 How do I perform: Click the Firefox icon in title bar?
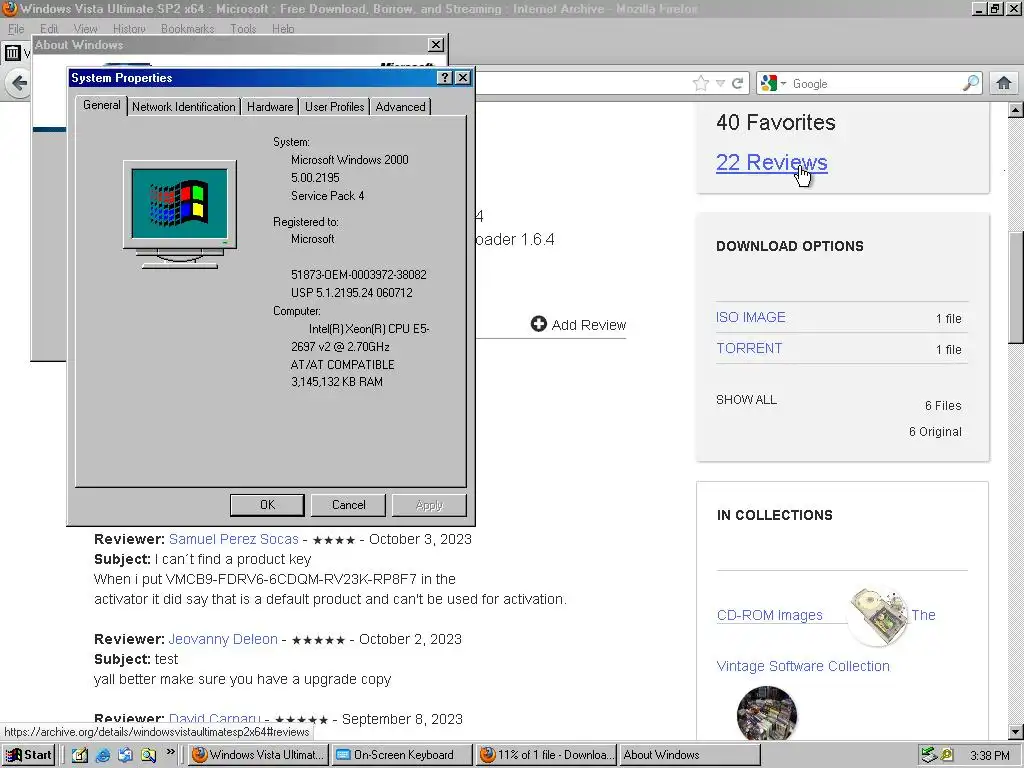9,8
